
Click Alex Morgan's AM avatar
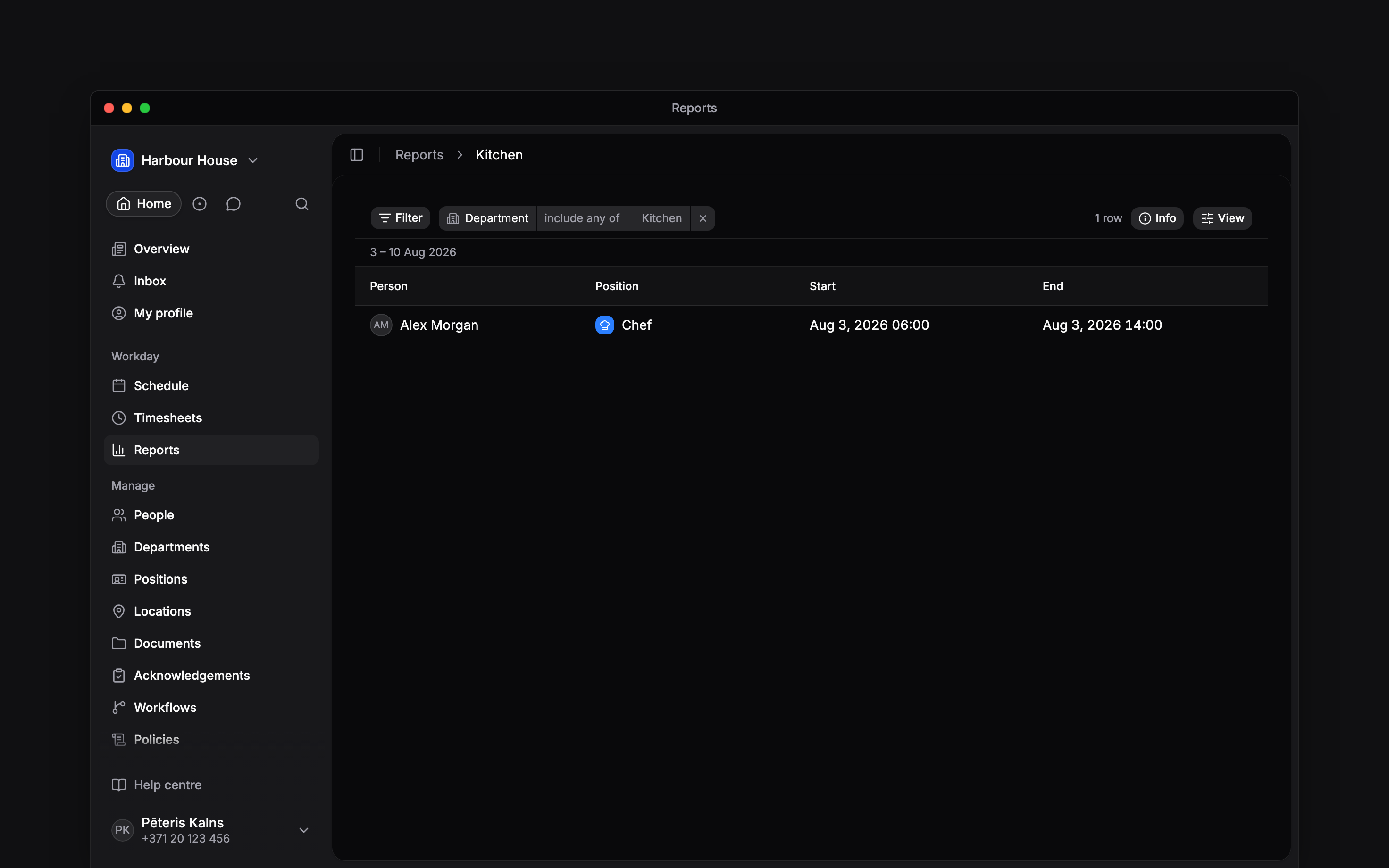[381, 325]
